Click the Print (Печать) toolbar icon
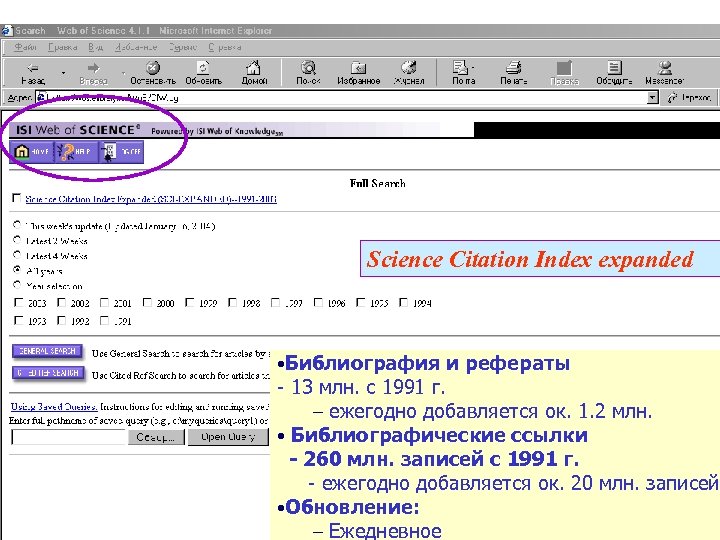The width and height of the screenshot is (720, 540). 513,68
